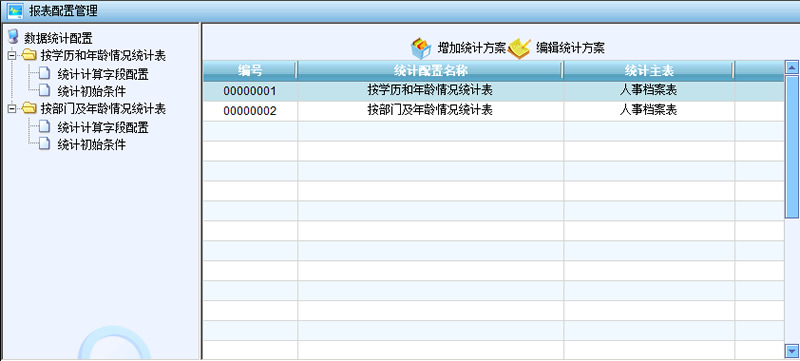Click the 编辑统计方案 pencil icon

(x=519, y=48)
